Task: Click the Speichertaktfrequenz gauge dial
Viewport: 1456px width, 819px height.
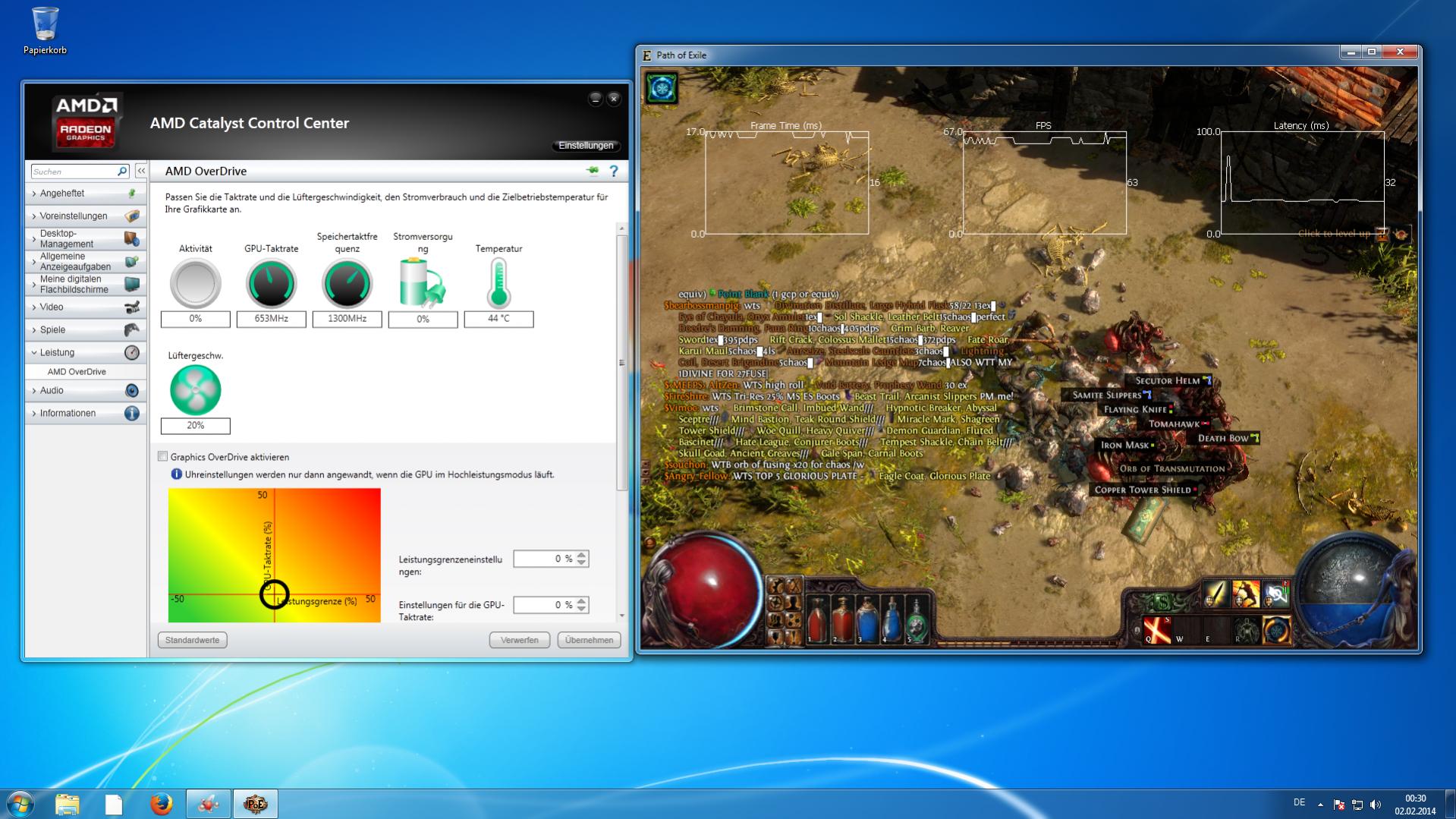Action: click(x=347, y=283)
